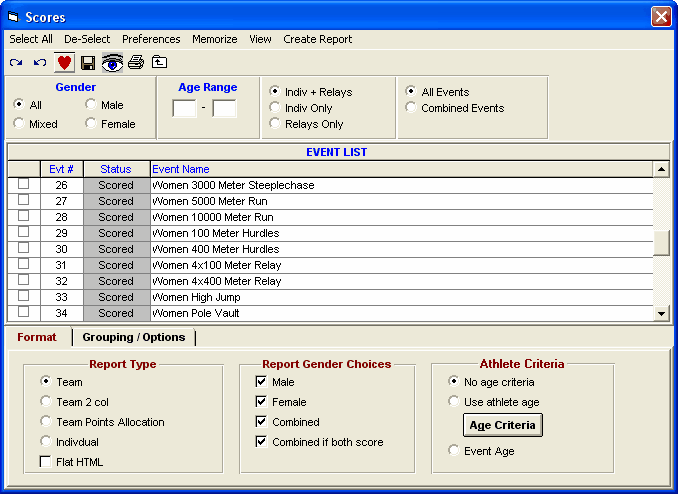This screenshot has height=494, width=678.
Task: Click the undo arrow toolbar icon
Action: [x=40, y=63]
